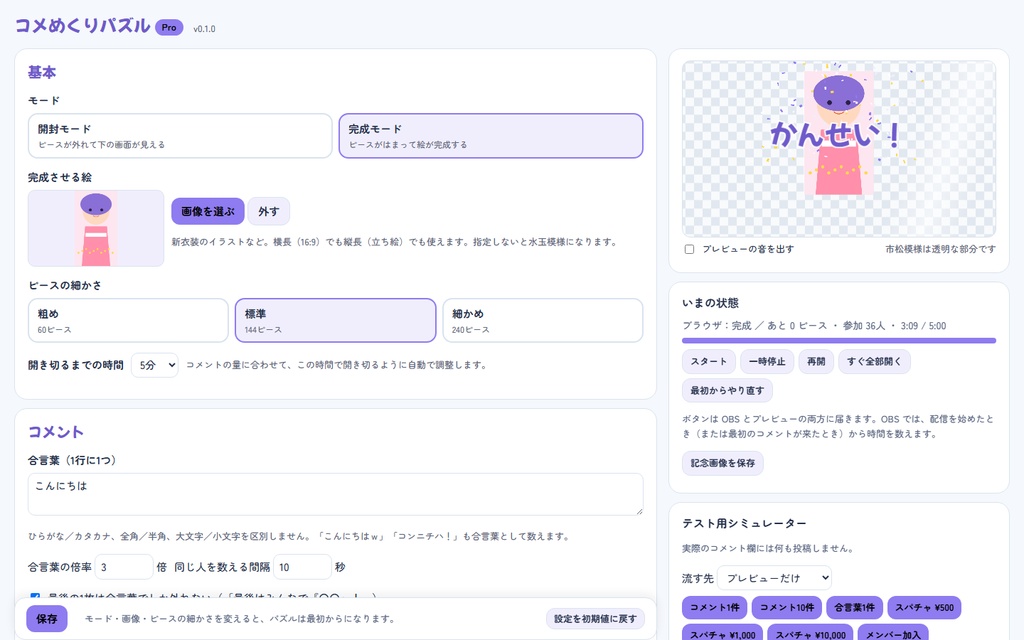Click the スタート button
The image size is (1024, 640).
(x=709, y=361)
